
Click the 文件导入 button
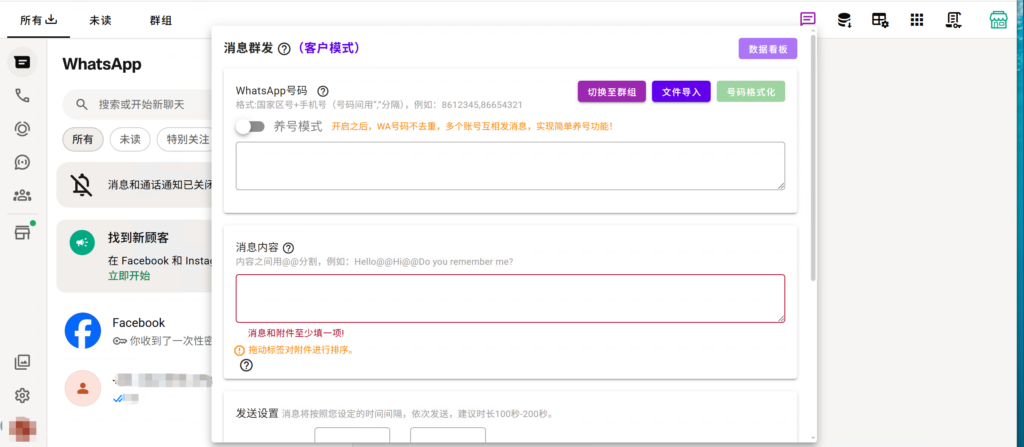(x=681, y=92)
